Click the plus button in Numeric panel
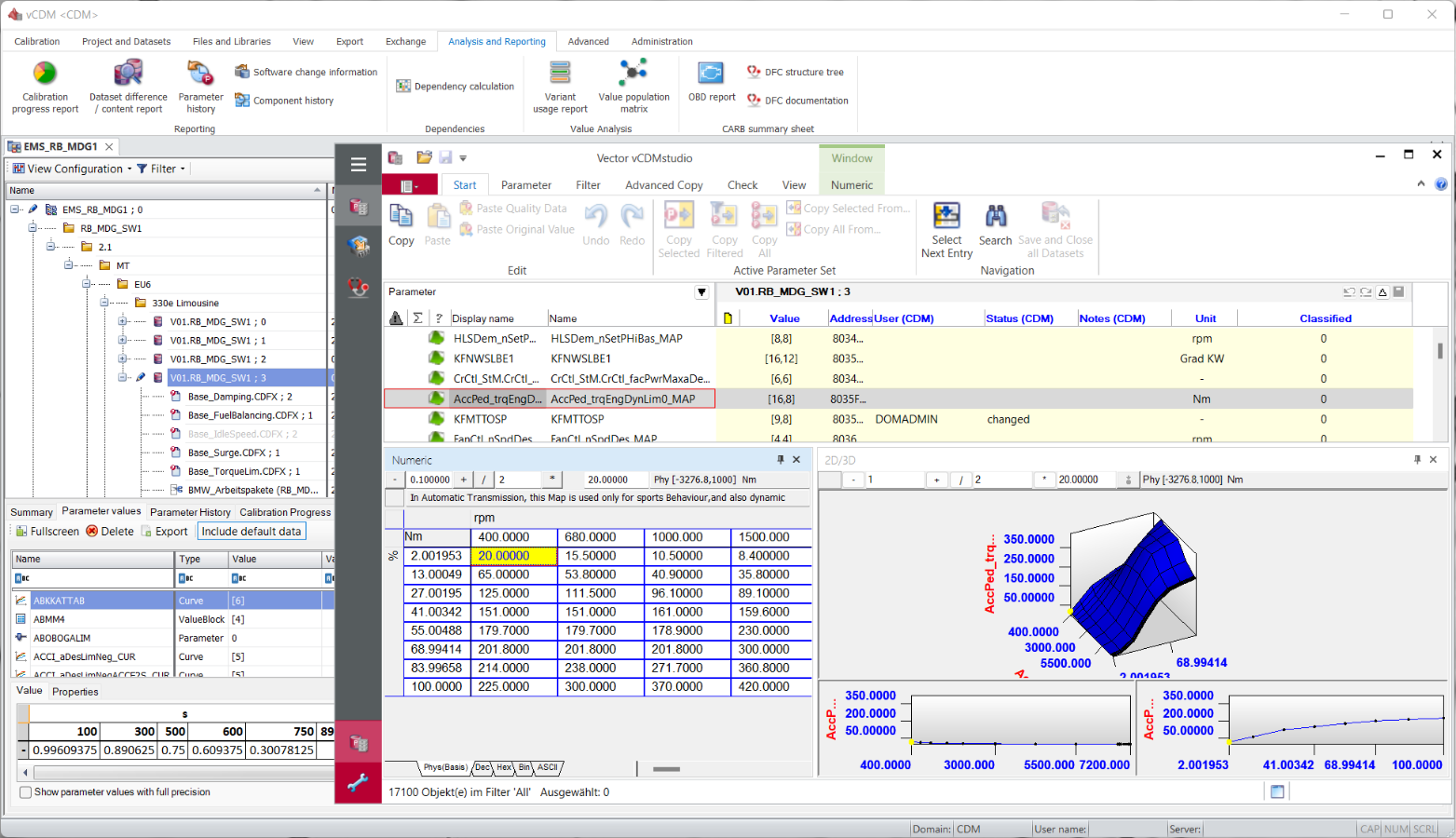1456x838 pixels. [463, 480]
